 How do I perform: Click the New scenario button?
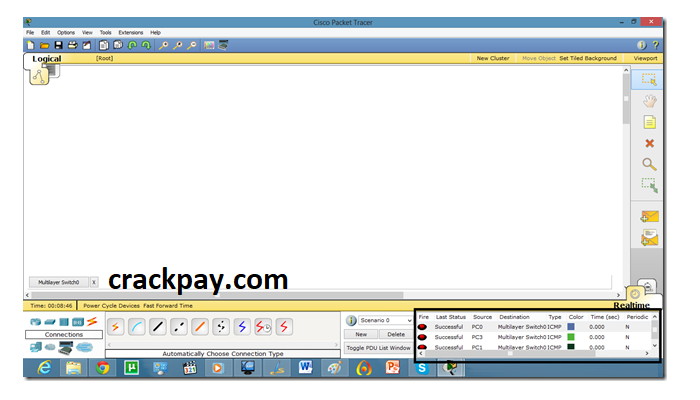(361, 334)
